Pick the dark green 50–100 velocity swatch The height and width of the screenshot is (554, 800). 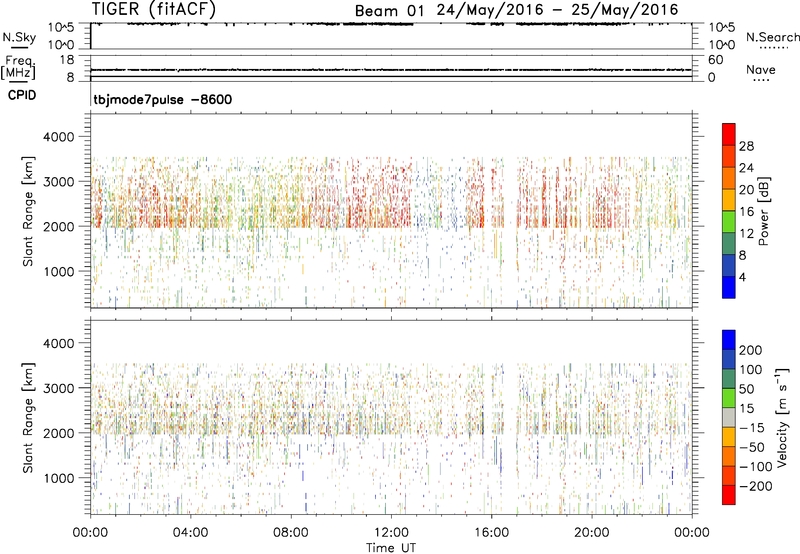729,379
